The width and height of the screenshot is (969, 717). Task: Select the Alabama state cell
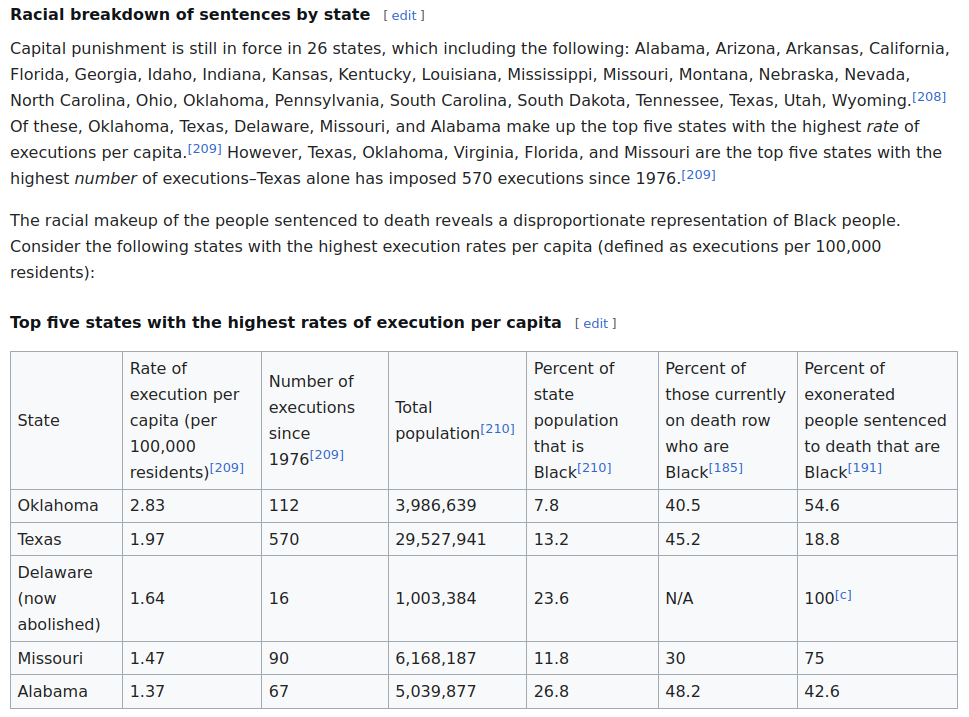coord(67,691)
